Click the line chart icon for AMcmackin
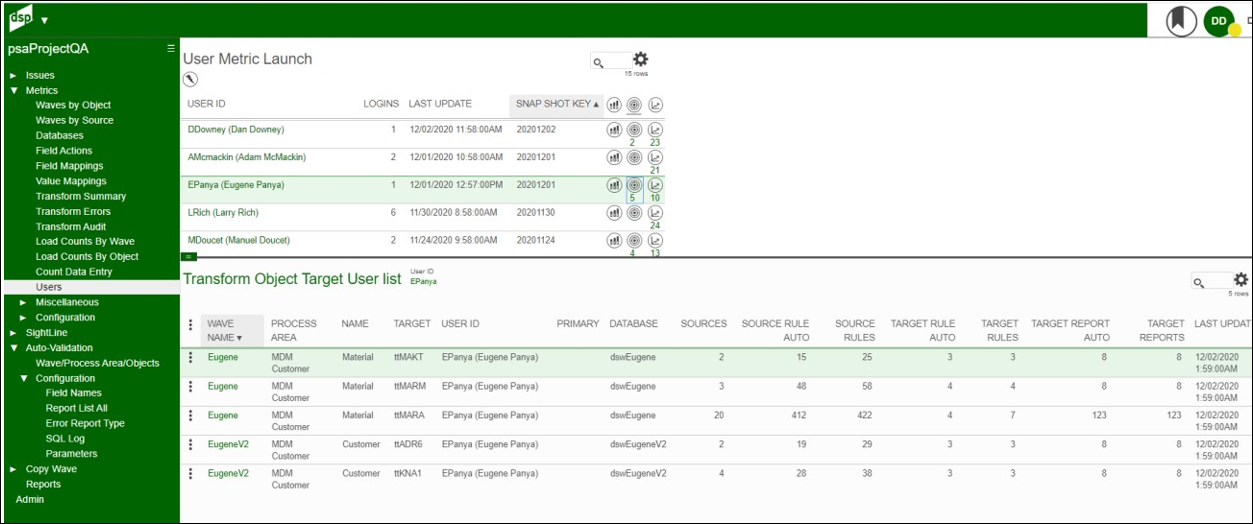The width and height of the screenshot is (1253, 524). [x=655, y=157]
